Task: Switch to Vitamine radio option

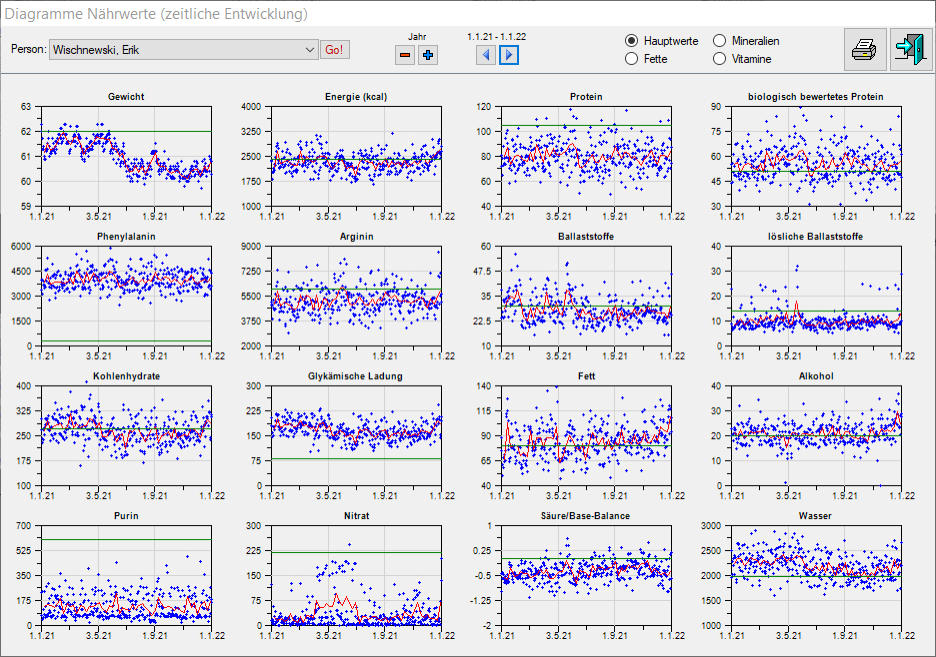Action: point(720,59)
